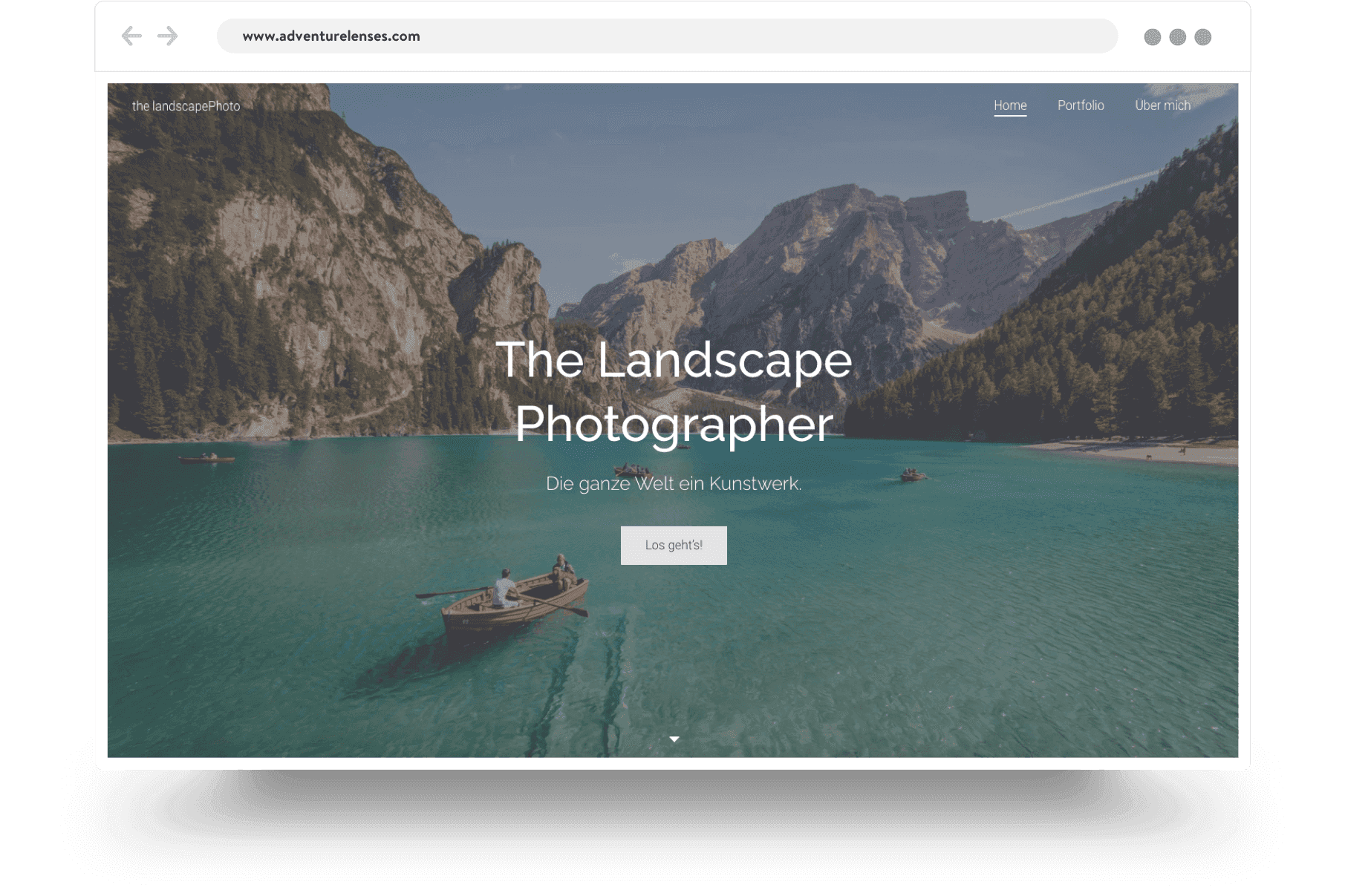Image resolution: width=1345 pixels, height=896 pixels.
Task: Focus the www.adventurelenses.com address bar
Action: click(x=666, y=36)
